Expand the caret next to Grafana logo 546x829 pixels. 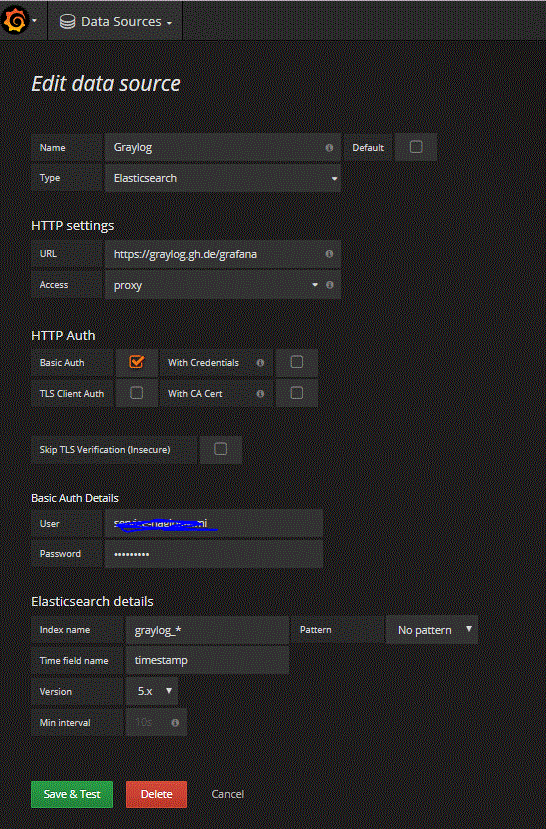coord(34,21)
